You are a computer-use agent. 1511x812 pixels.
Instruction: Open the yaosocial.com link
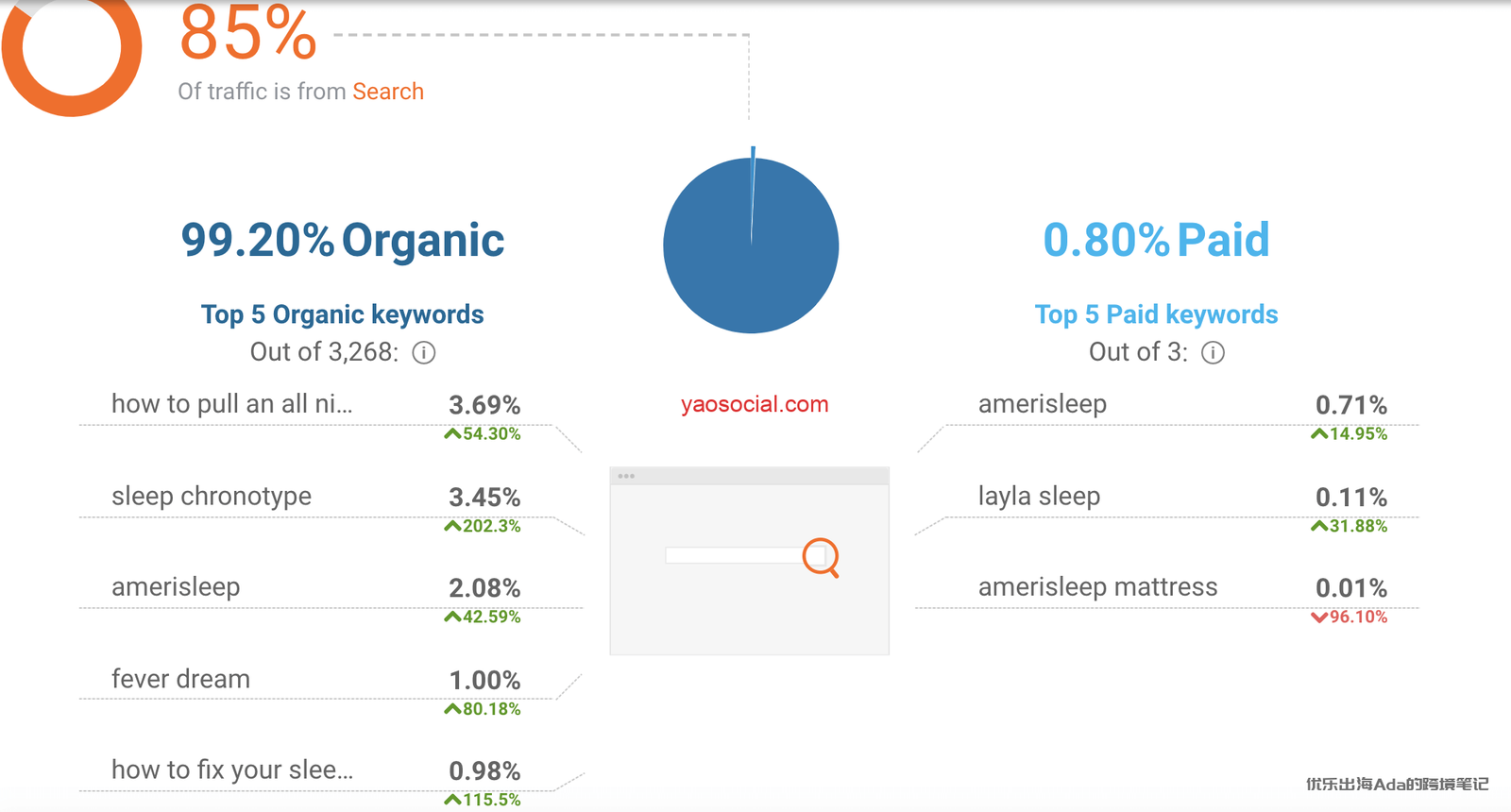click(755, 404)
